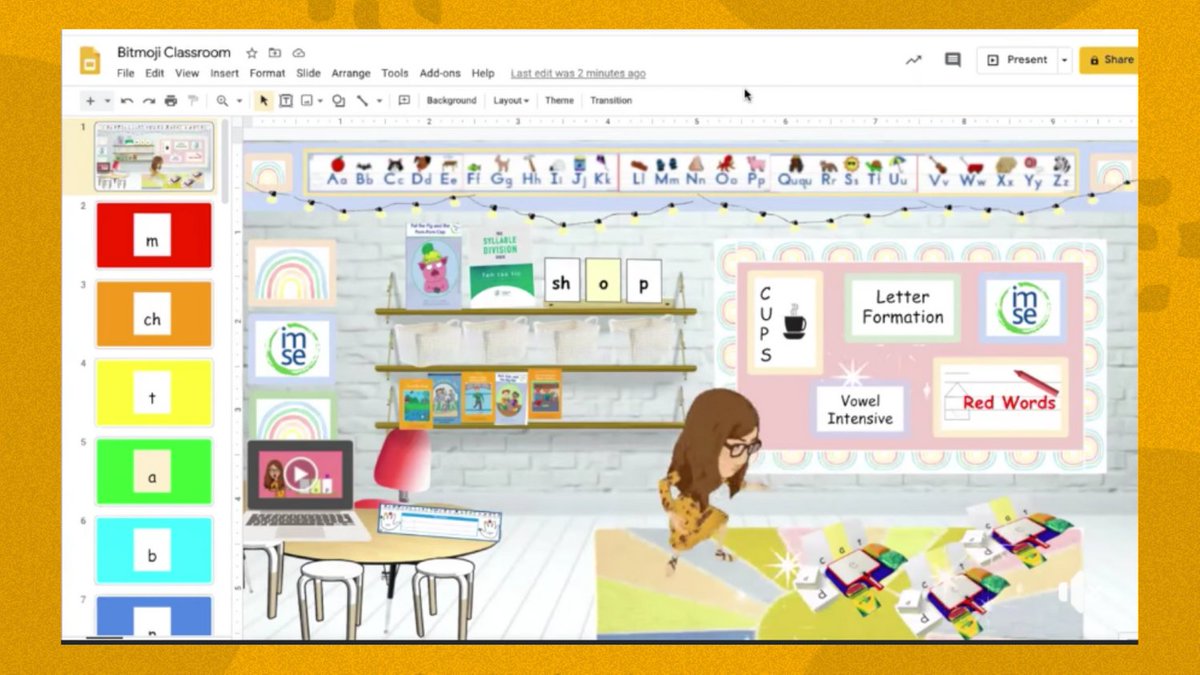Print the presentation
Screen dimensions: 1200x675
[171, 101]
